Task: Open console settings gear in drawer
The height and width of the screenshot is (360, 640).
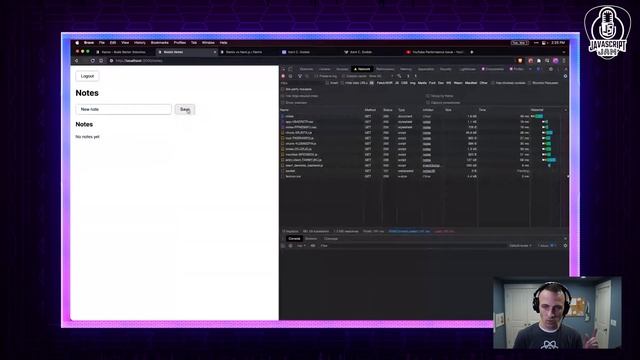Action: pyautogui.click(x=565, y=246)
